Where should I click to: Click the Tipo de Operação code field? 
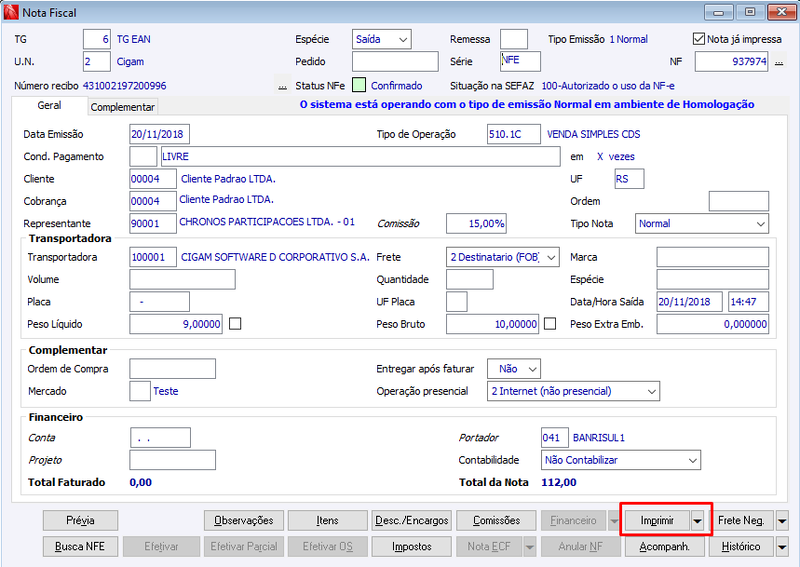(x=514, y=134)
